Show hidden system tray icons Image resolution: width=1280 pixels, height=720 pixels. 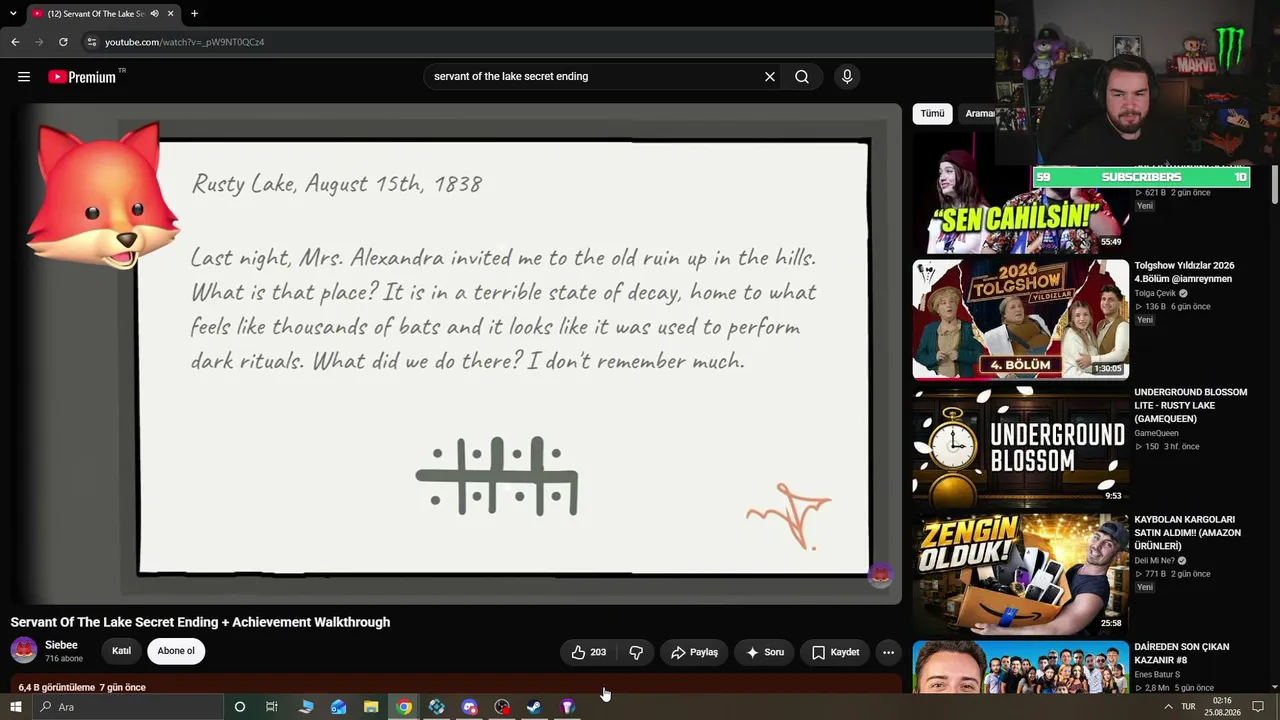coord(1168,707)
